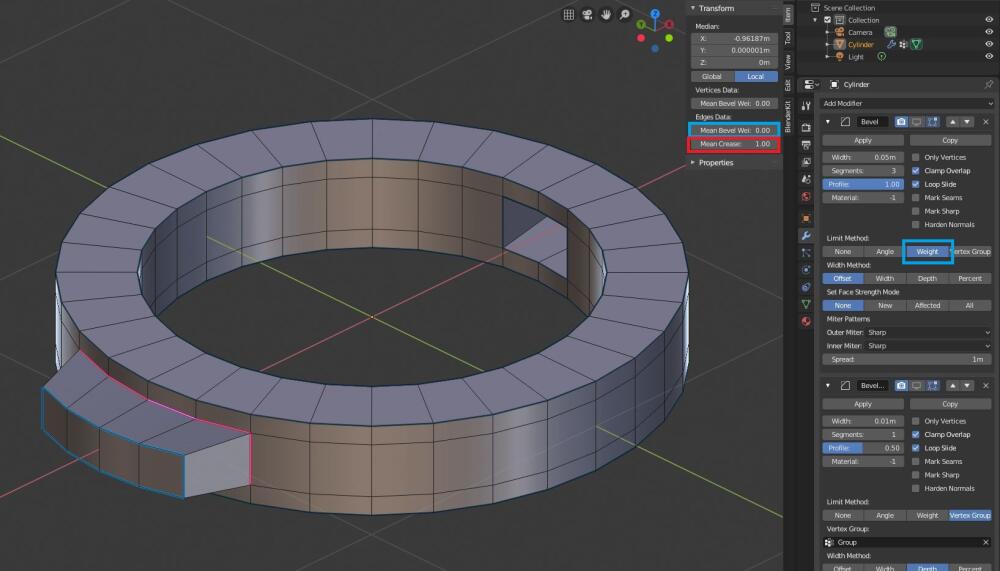Open the Object Constraints tab icon
Screen dimensions: 1000x571
[806, 287]
